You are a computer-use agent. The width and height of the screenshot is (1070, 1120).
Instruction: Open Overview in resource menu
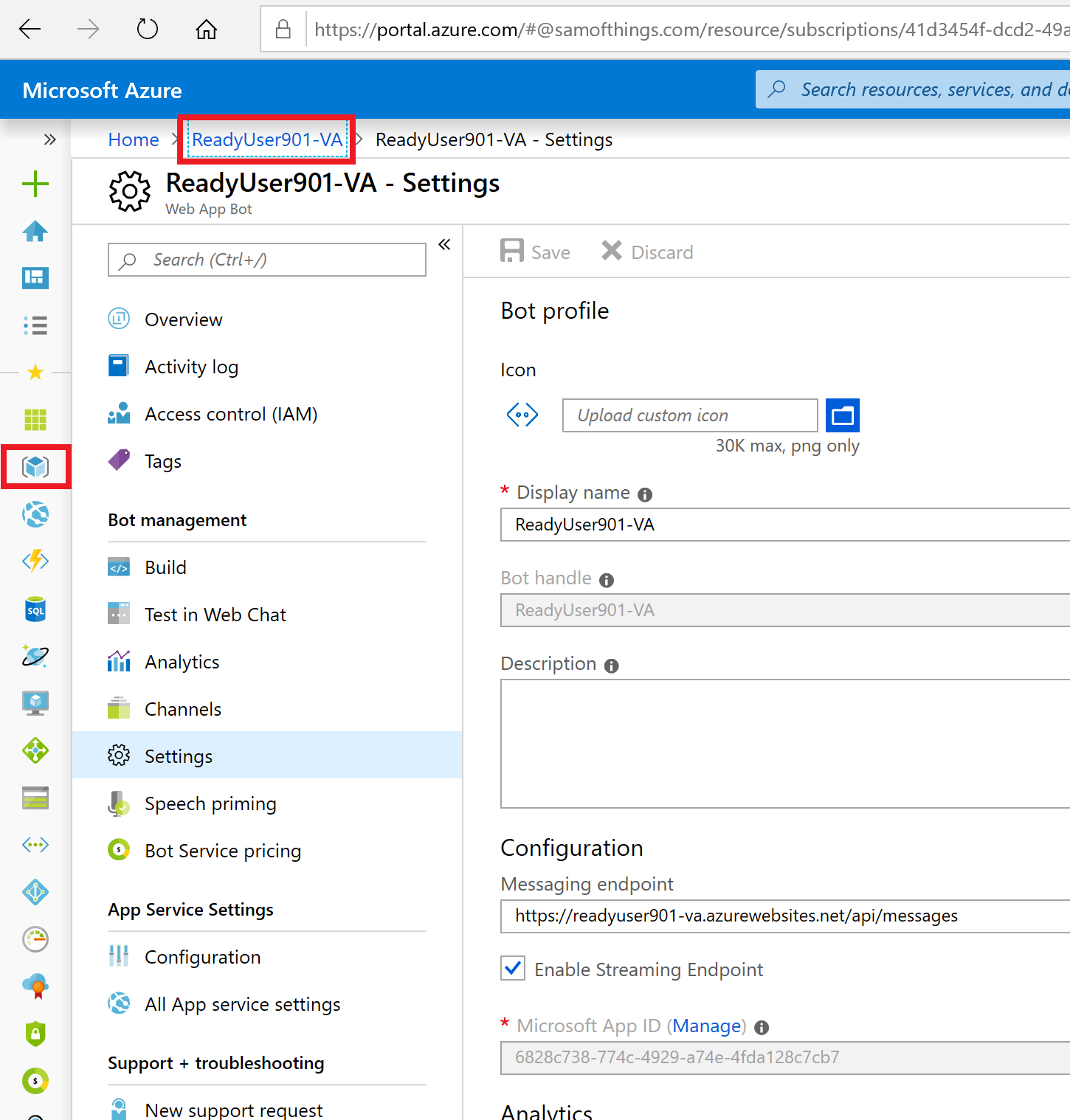click(267, 319)
